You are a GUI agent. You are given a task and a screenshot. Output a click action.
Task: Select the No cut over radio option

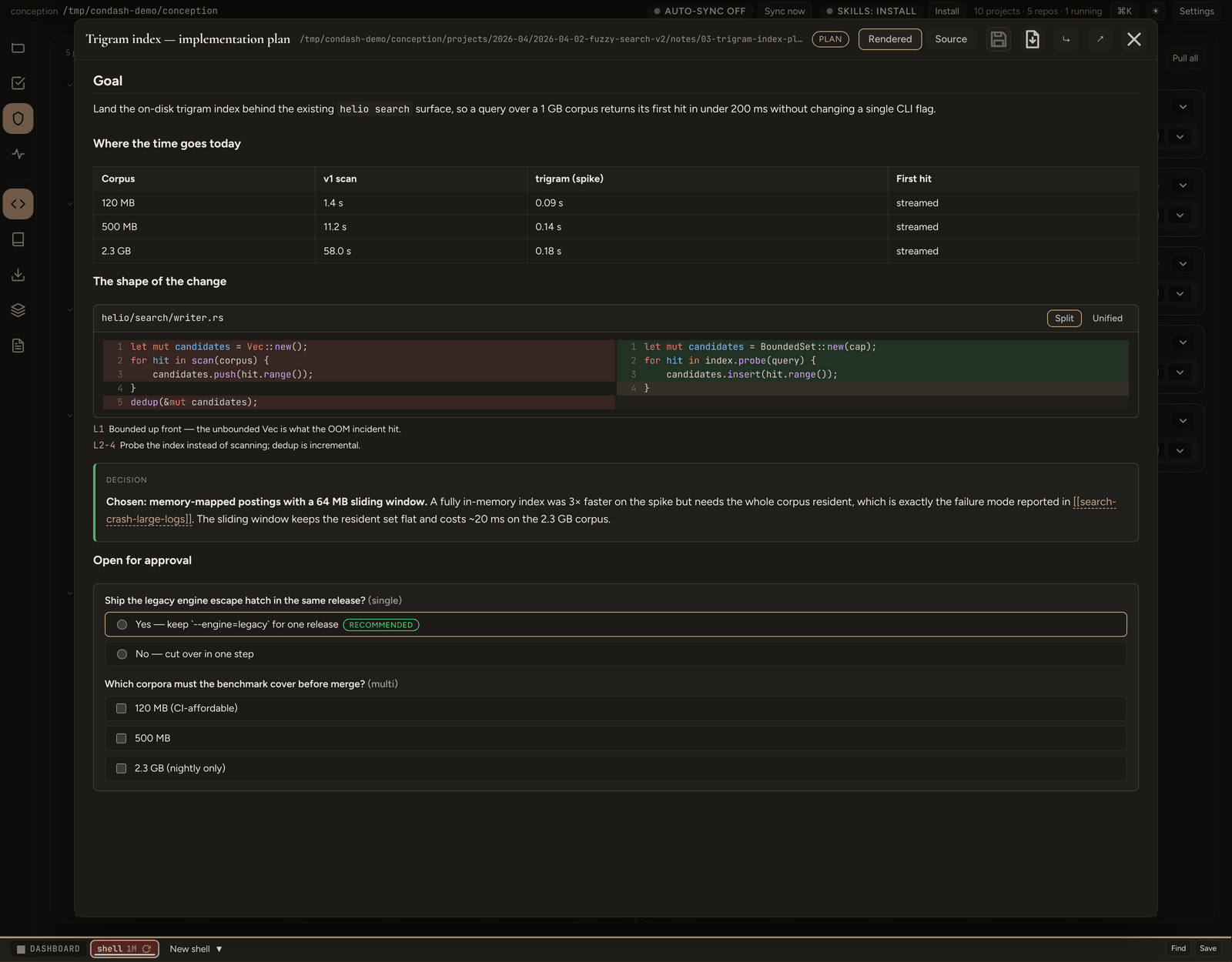122,654
